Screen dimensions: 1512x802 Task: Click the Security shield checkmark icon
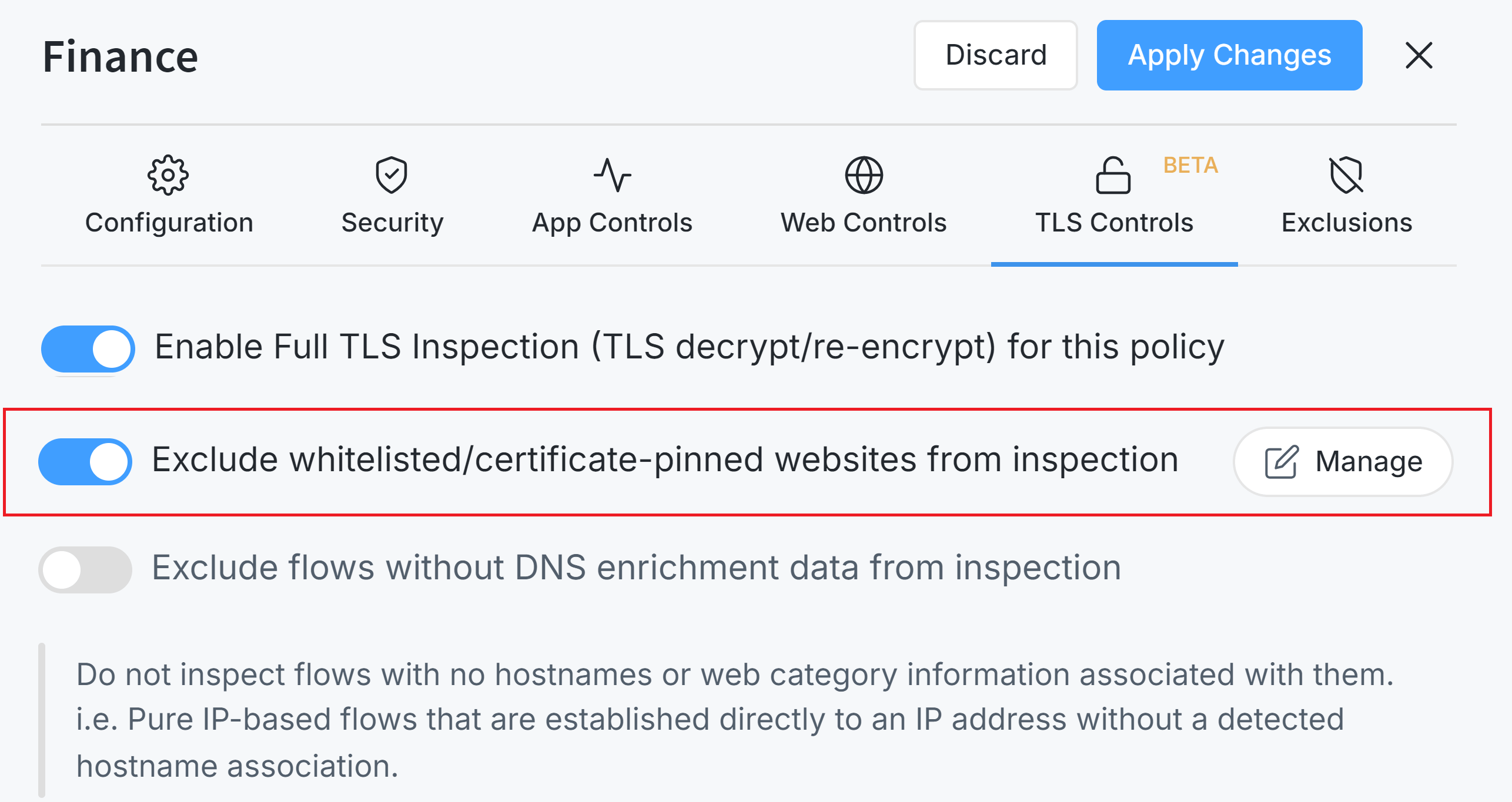coord(392,175)
